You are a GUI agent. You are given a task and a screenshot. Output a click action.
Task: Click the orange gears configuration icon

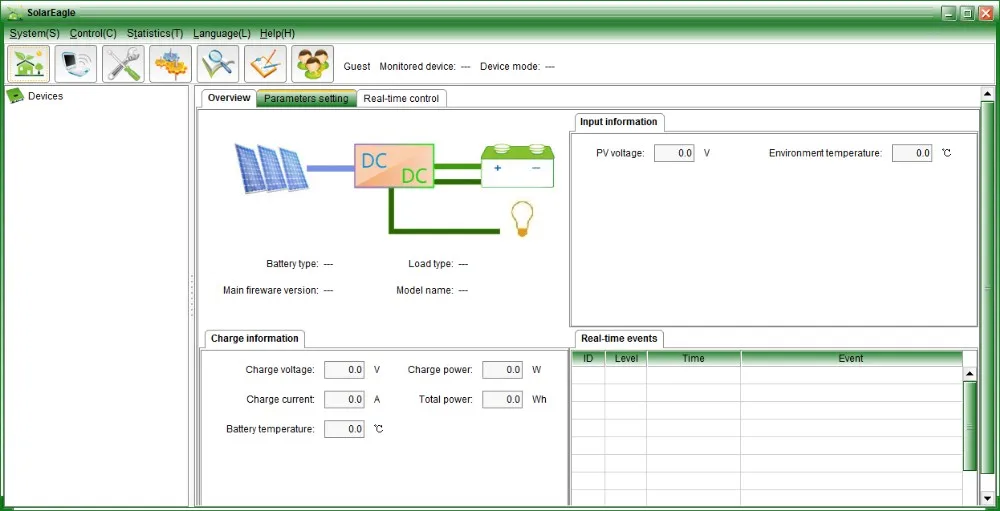pos(171,64)
